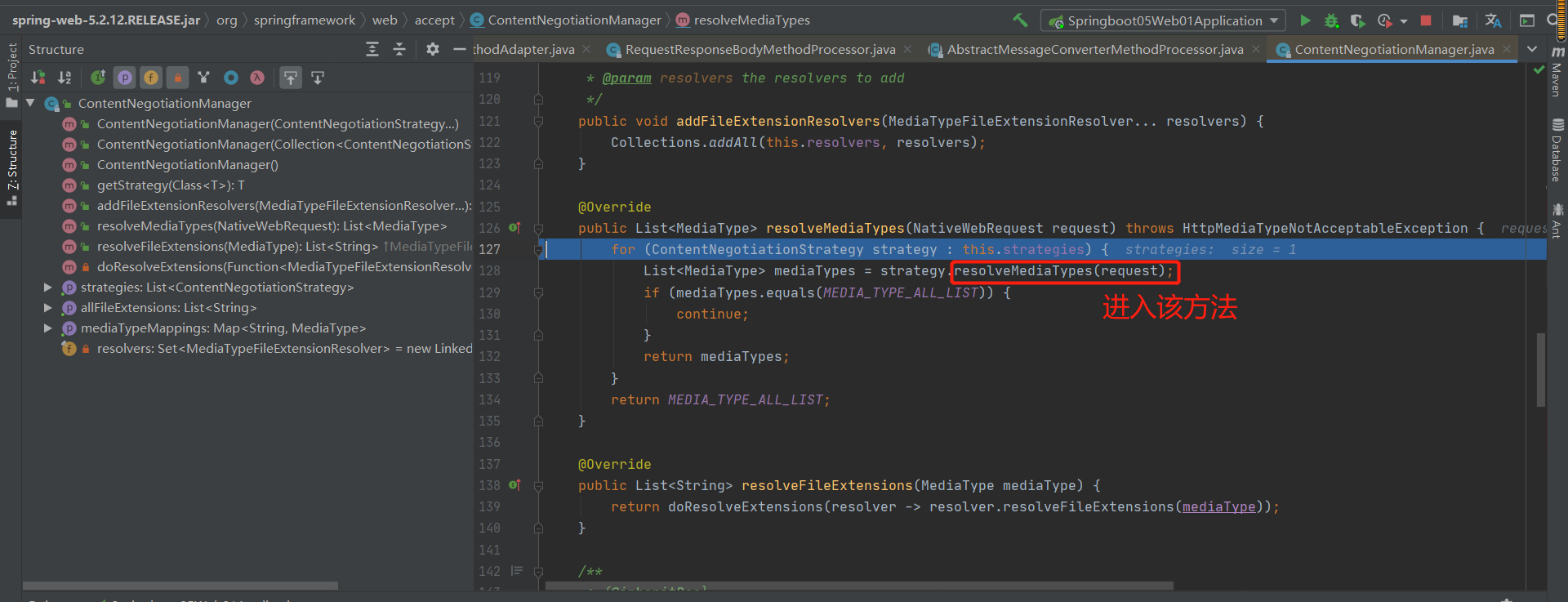Click the accept breadcrumb

coord(434,20)
